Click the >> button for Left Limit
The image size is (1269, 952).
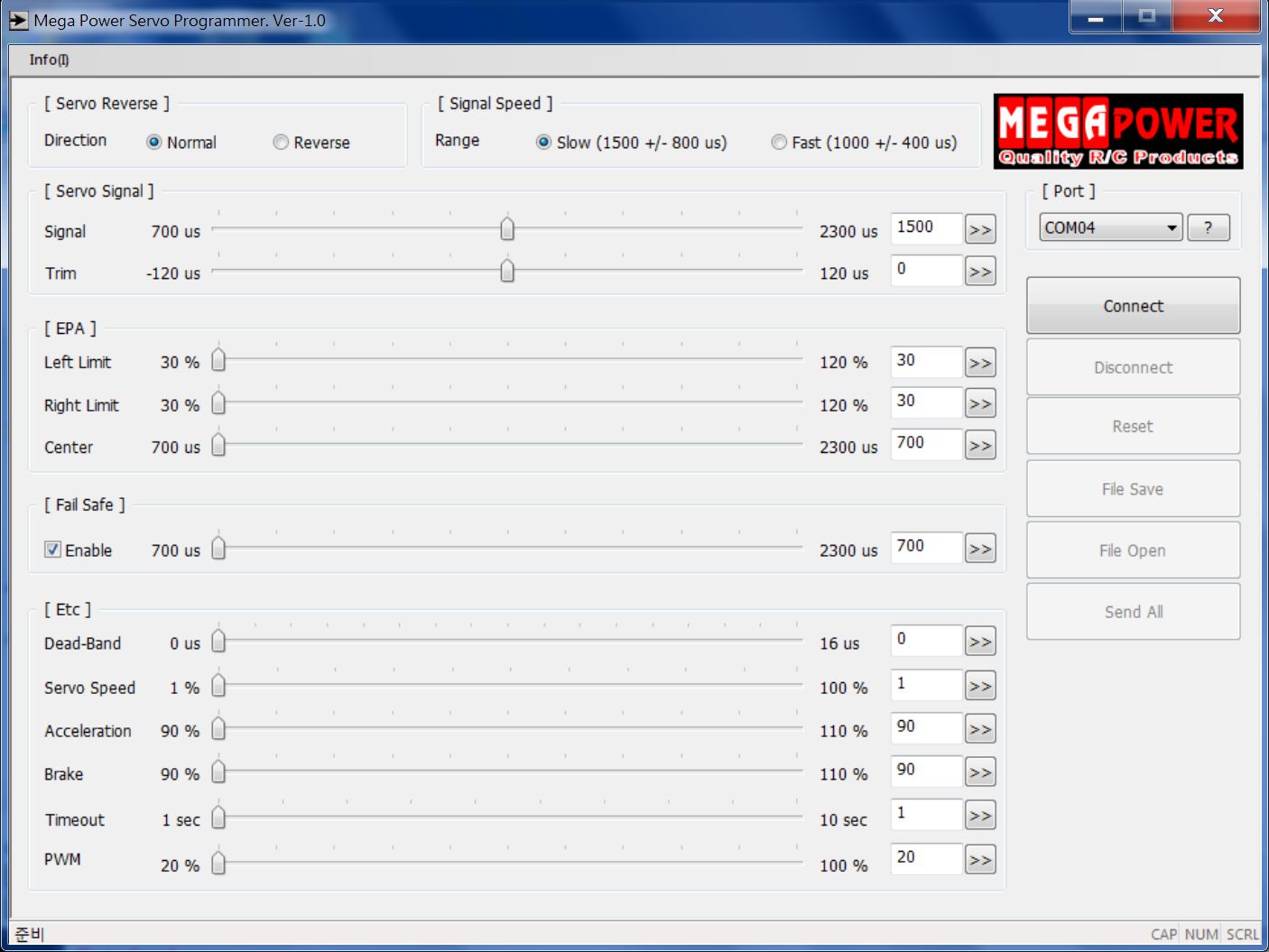click(x=979, y=363)
